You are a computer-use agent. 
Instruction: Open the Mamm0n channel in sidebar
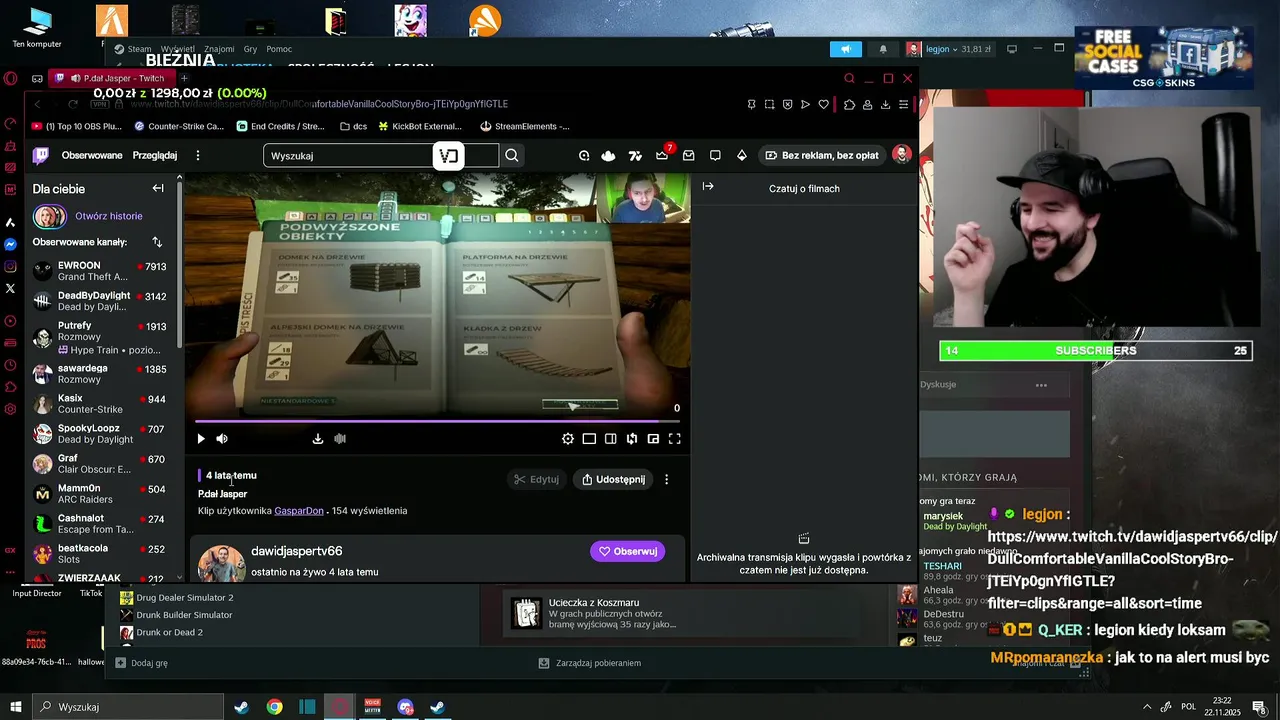point(99,494)
